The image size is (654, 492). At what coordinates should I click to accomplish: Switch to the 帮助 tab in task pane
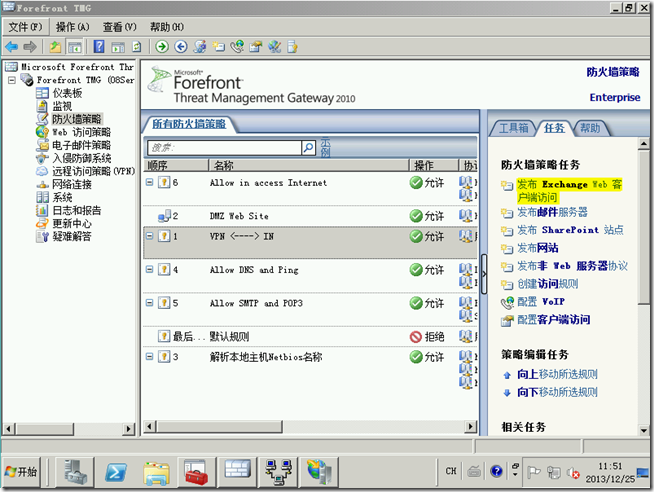[590, 128]
